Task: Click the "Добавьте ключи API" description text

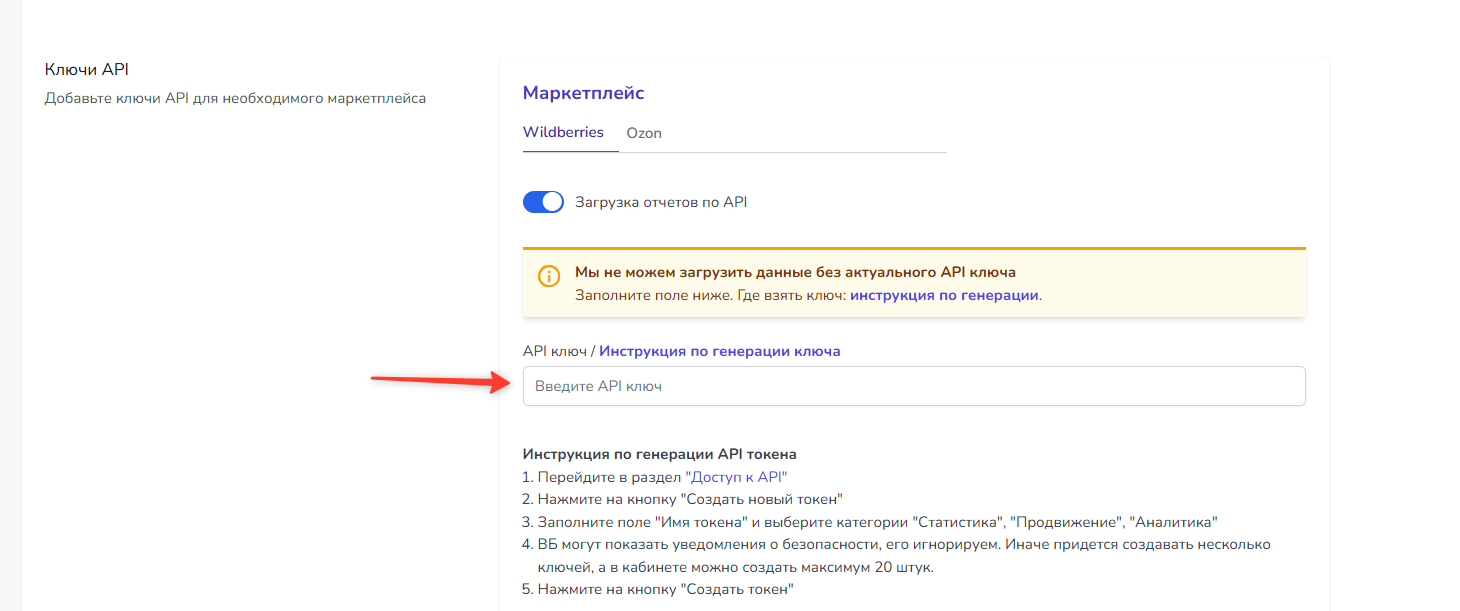Action: [235, 98]
